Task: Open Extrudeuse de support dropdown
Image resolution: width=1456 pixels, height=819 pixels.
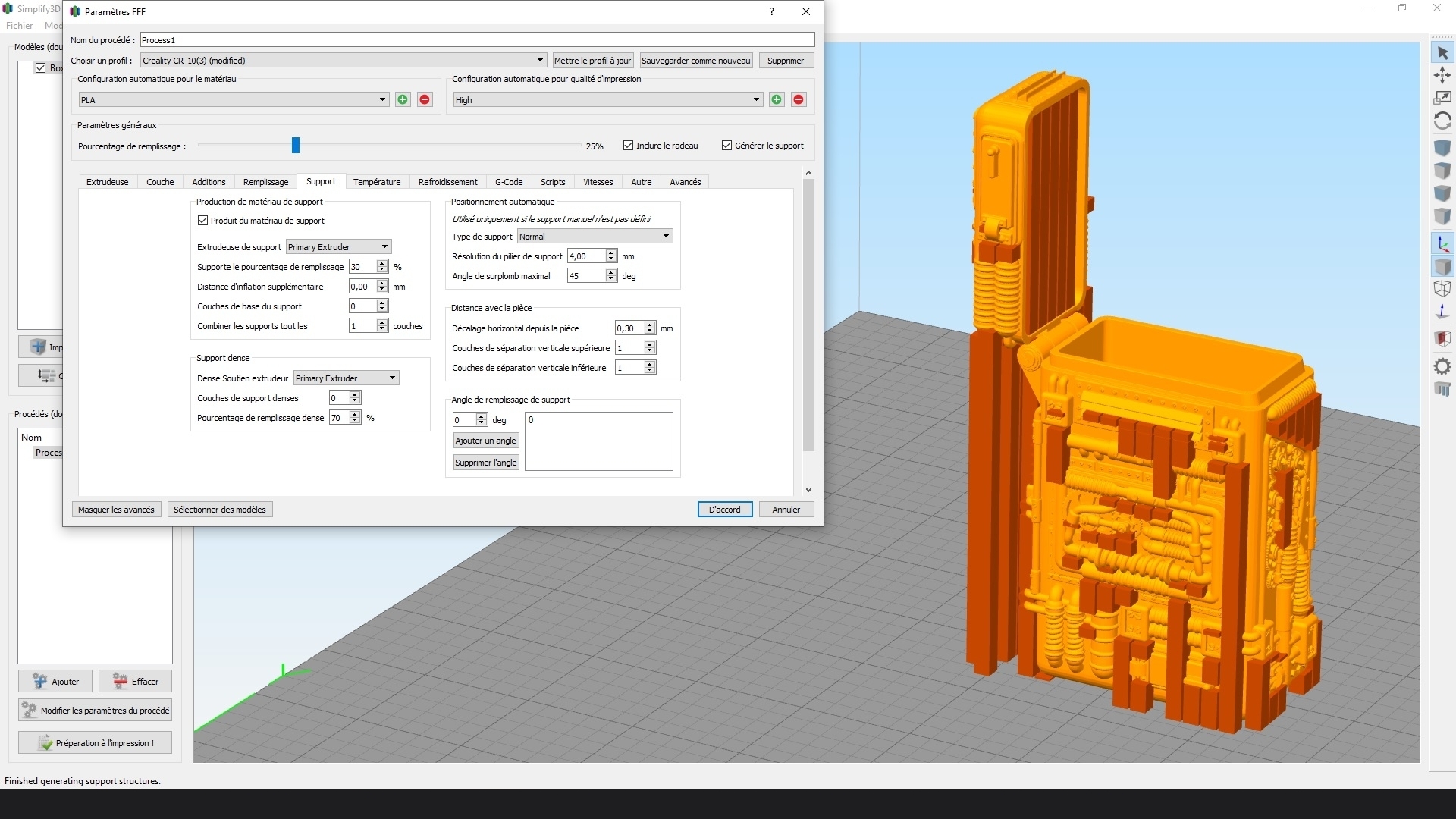Action: click(x=339, y=246)
